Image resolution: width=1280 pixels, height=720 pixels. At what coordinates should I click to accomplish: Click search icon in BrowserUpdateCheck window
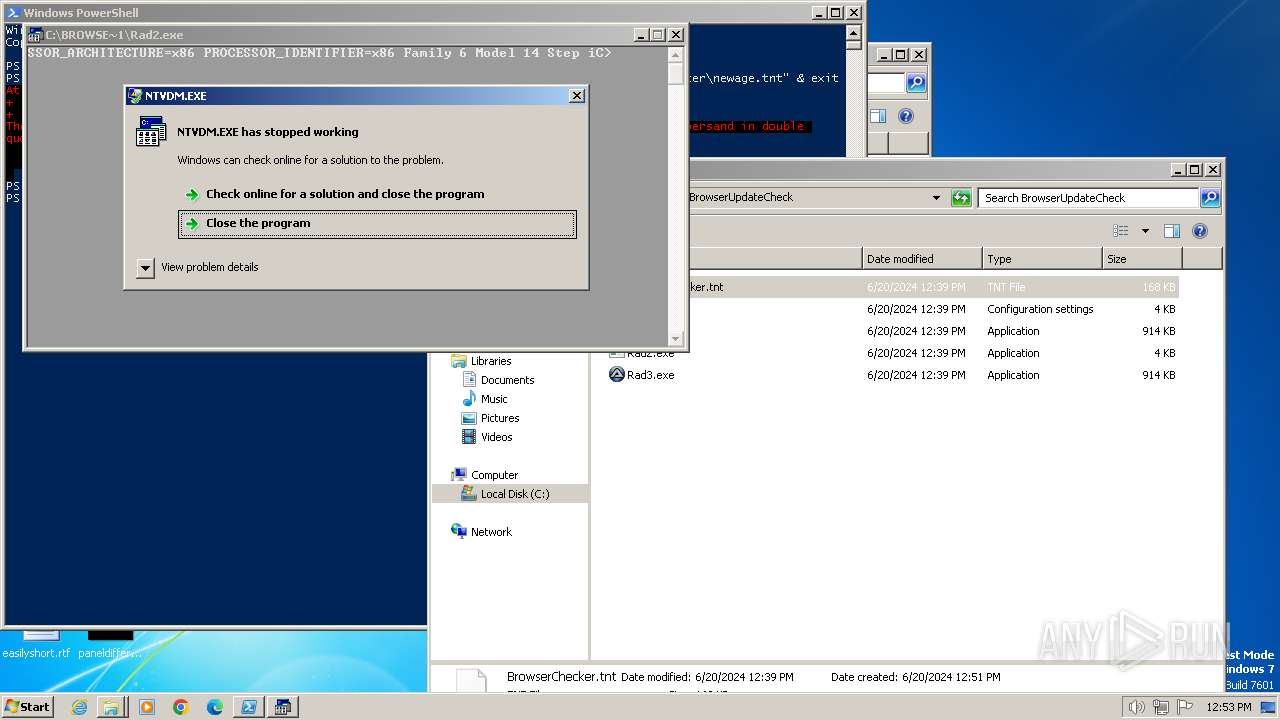pos(1209,198)
